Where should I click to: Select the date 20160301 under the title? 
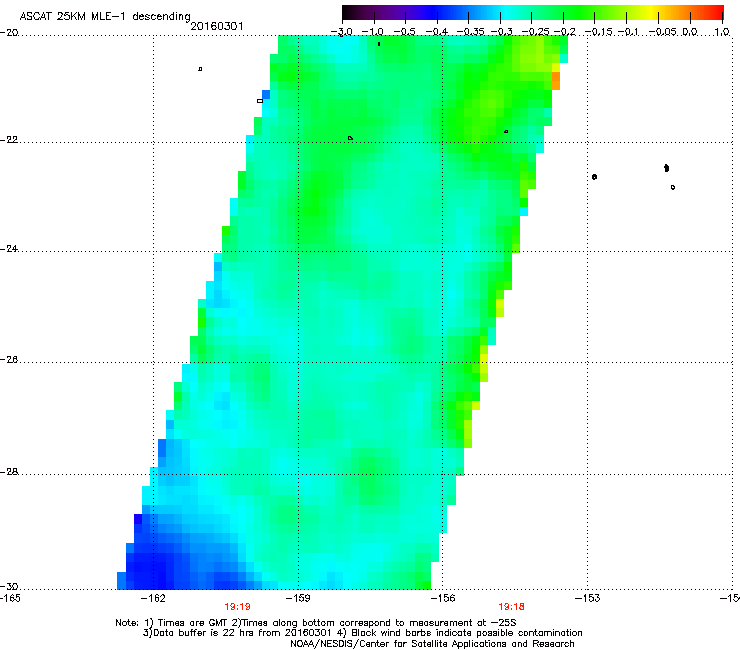(217, 26)
